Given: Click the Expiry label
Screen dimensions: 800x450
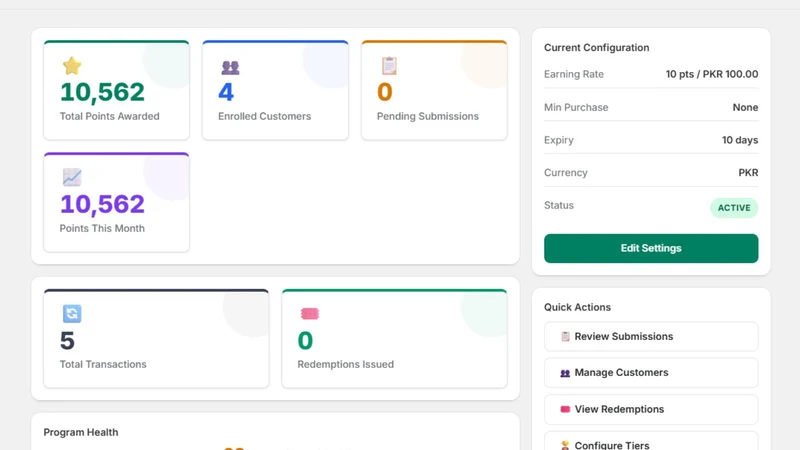Looking at the screenshot, I should tap(559, 140).
